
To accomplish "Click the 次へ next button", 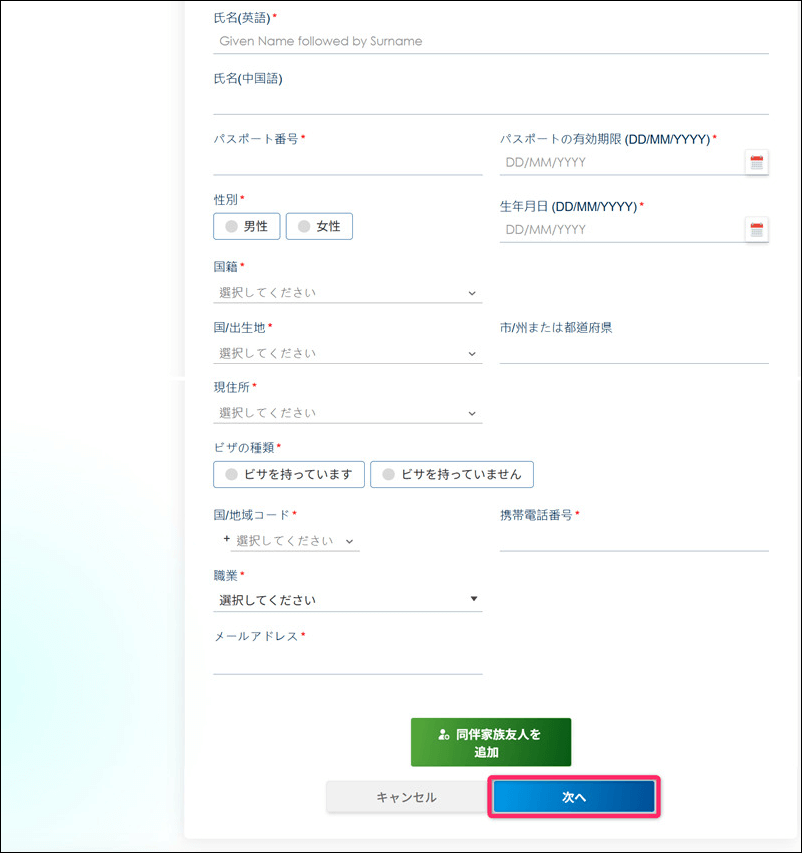I will 574,798.
